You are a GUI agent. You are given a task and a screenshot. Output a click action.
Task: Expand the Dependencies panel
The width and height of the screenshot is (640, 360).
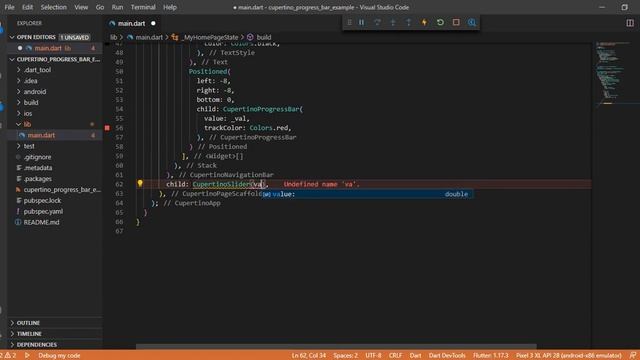(x=54, y=344)
